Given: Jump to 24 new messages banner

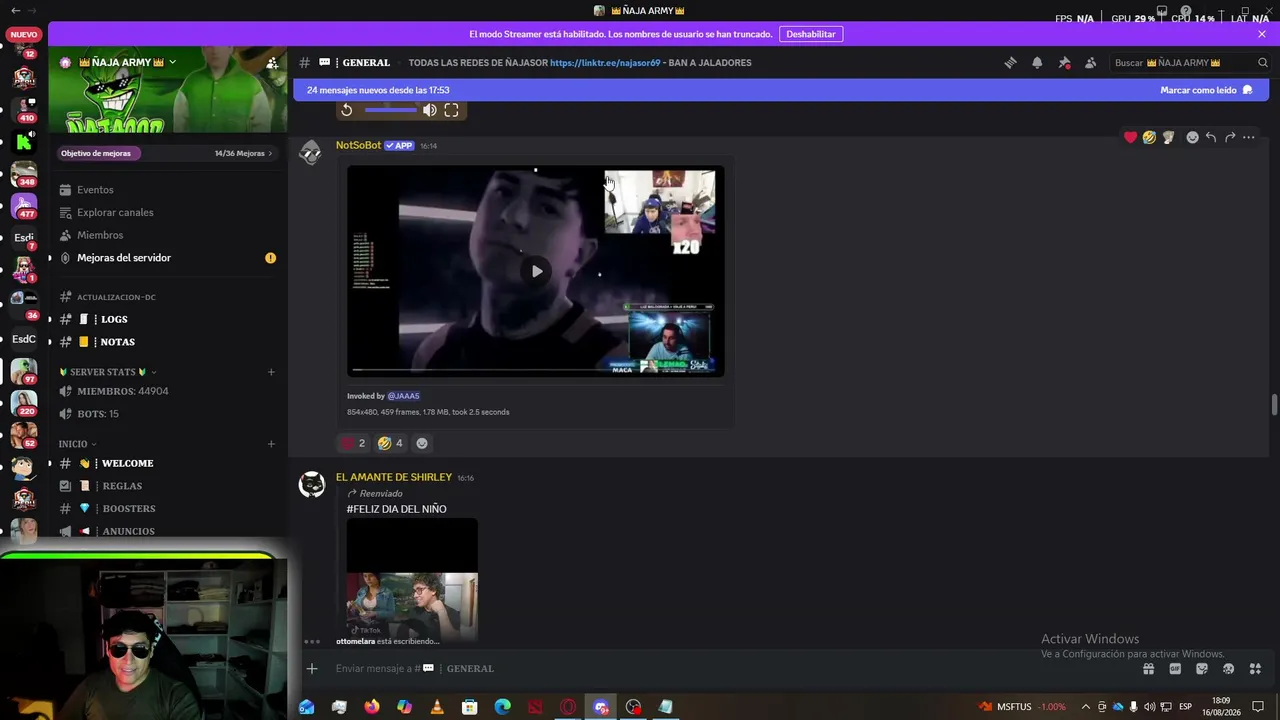Looking at the screenshot, I should pyautogui.click(x=378, y=90).
